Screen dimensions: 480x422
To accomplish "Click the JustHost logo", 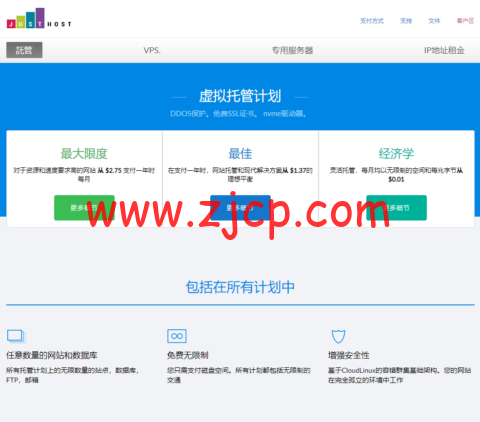I will click(39, 18).
